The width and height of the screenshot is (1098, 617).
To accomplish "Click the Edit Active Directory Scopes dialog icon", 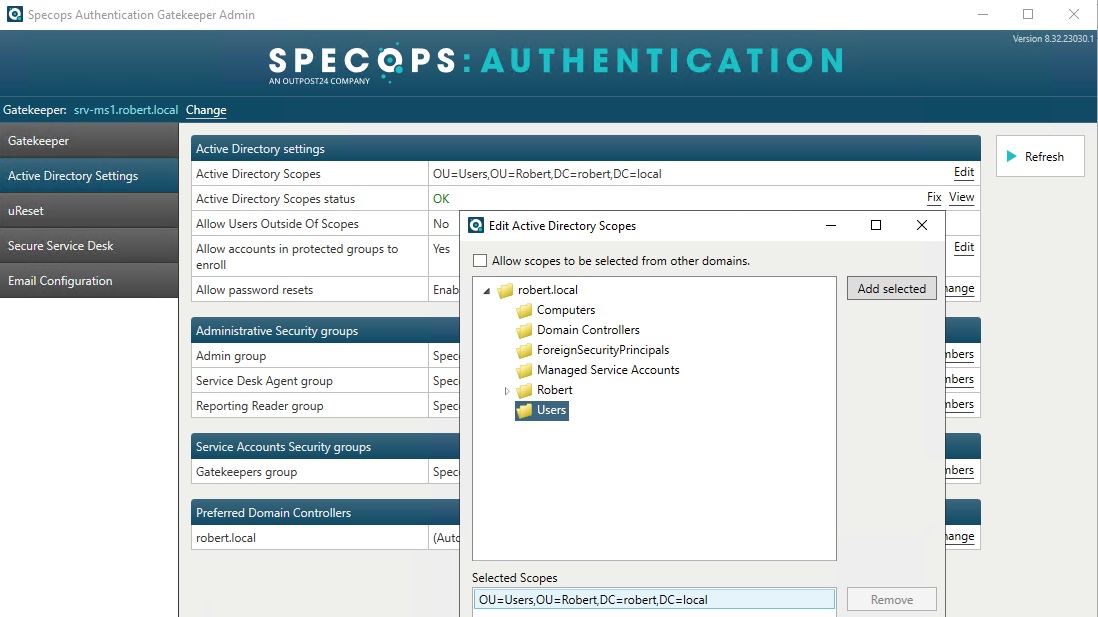I will (476, 226).
